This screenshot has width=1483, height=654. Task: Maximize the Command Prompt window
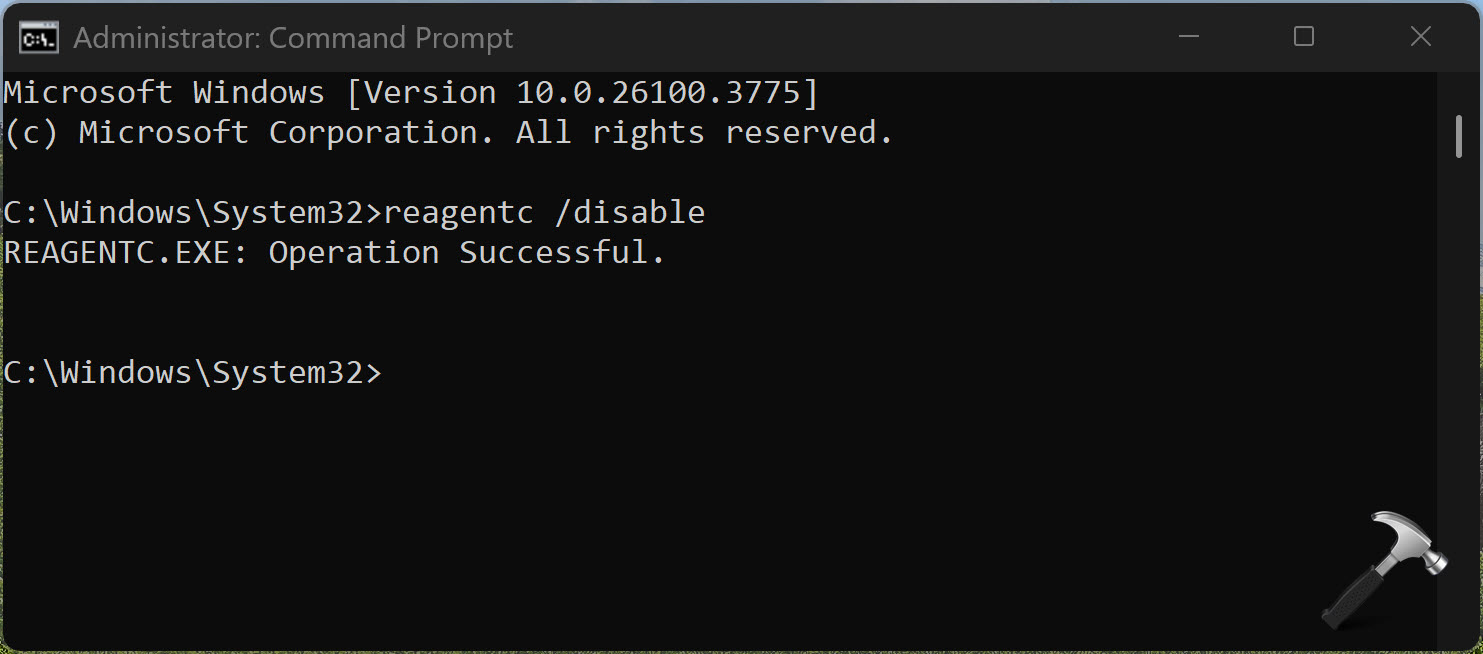(1303, 38)
